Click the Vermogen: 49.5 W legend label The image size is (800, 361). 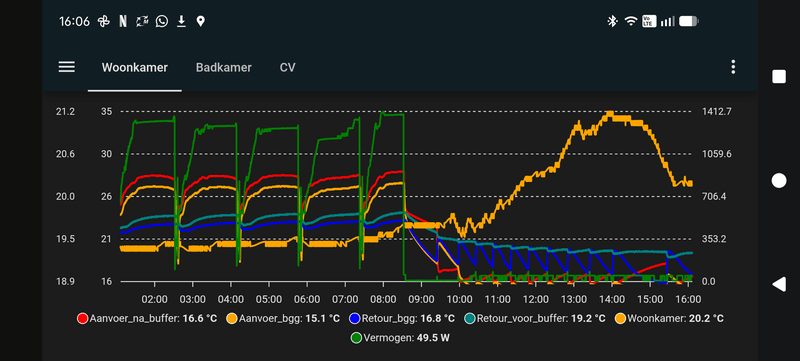click(x=407, y=338)
